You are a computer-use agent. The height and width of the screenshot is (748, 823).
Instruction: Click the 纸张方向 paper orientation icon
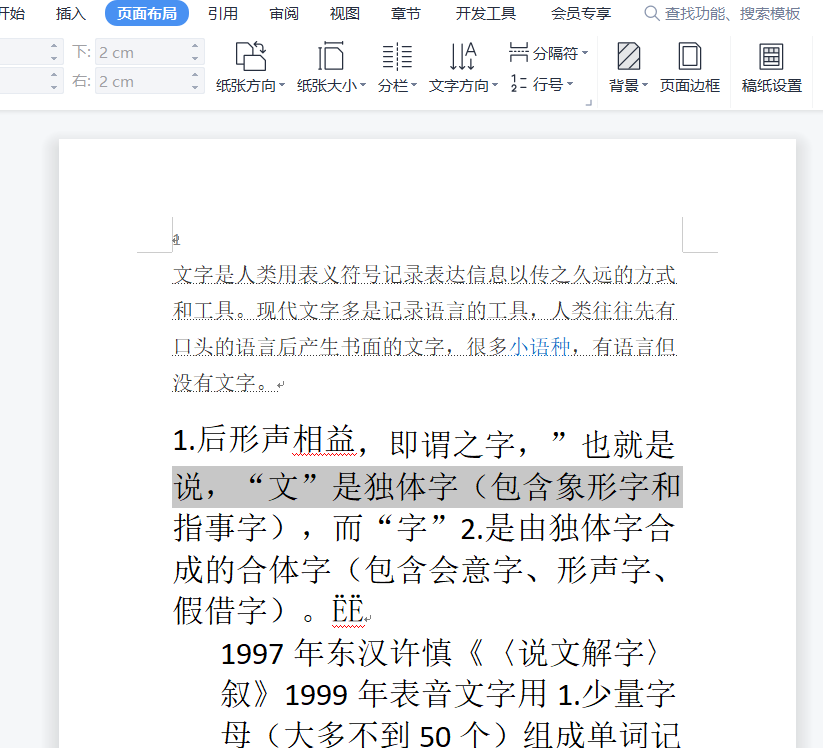[x=251, y=56]
